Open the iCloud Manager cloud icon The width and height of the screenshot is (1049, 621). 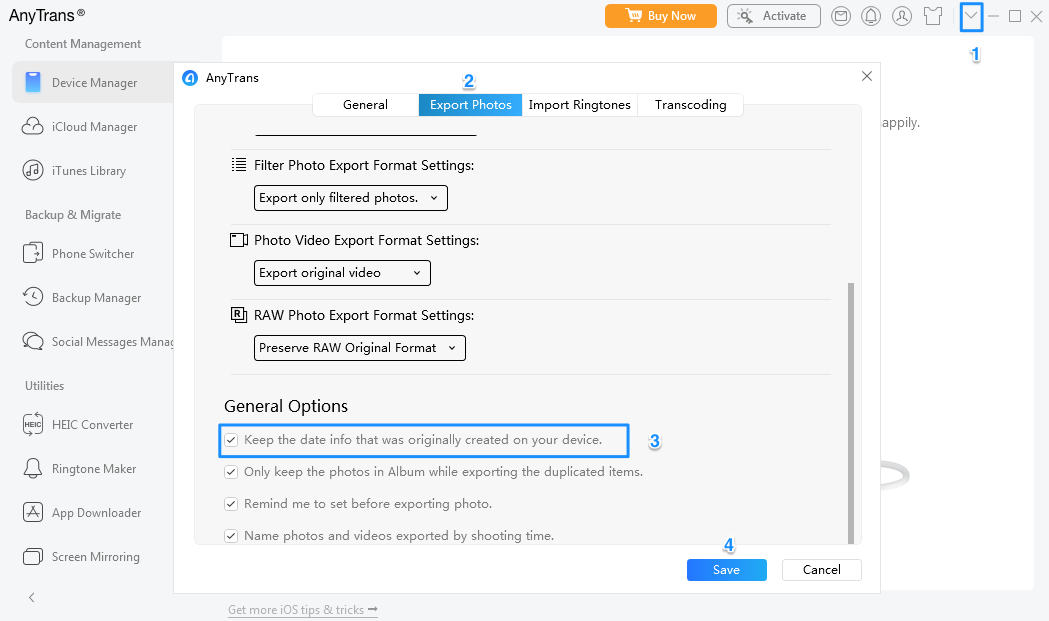click(33, 126)
